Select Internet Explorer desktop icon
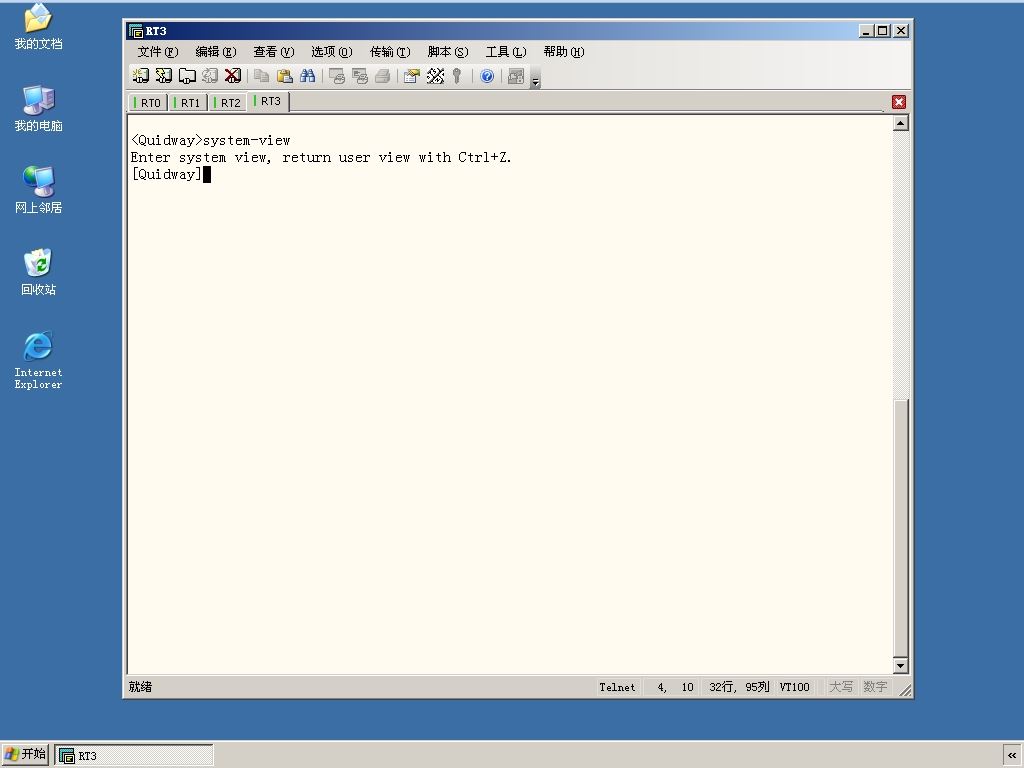Viewport: 1024px width, 768px height. 39,360
